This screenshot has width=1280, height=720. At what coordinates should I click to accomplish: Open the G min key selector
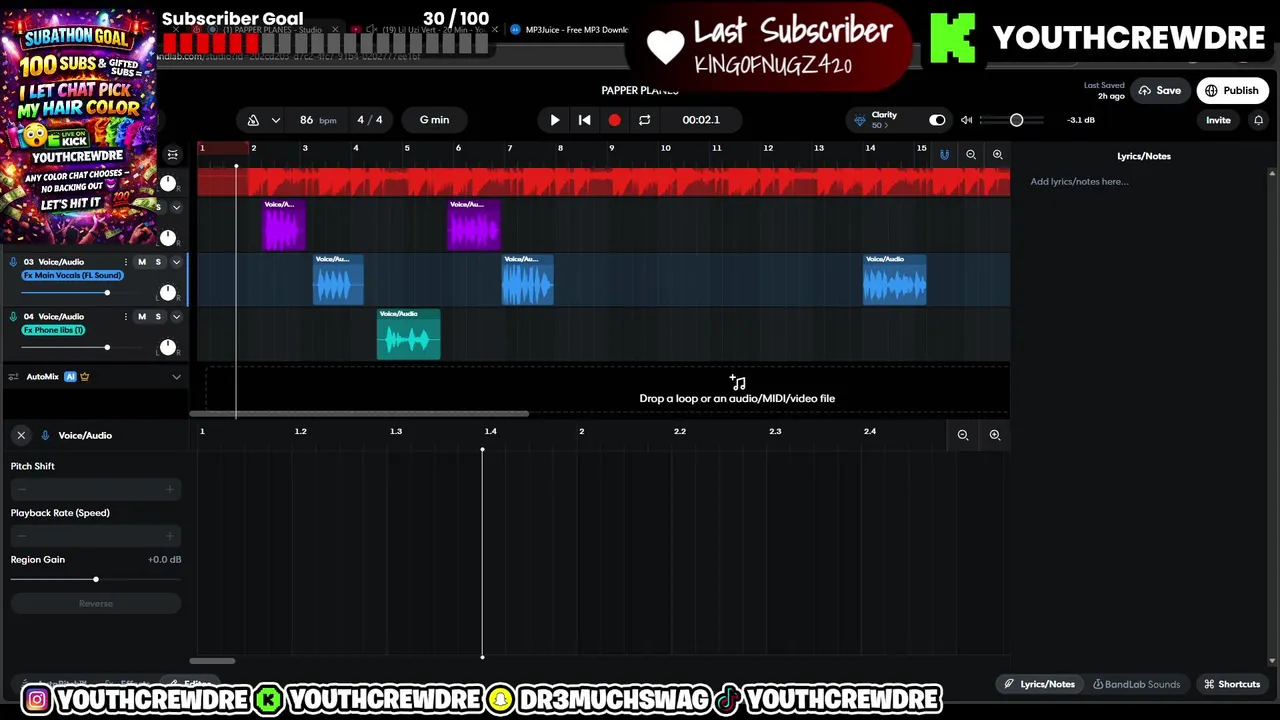tap(434, 120)
